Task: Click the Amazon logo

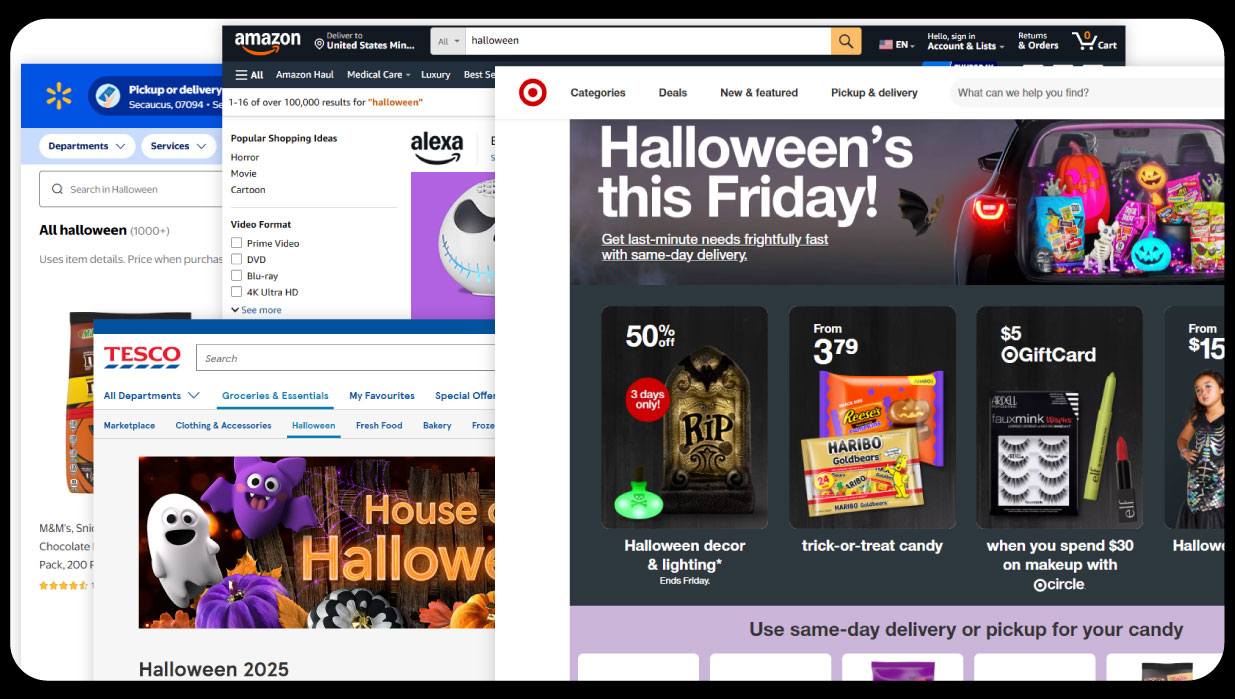Action: coord(267,42)
